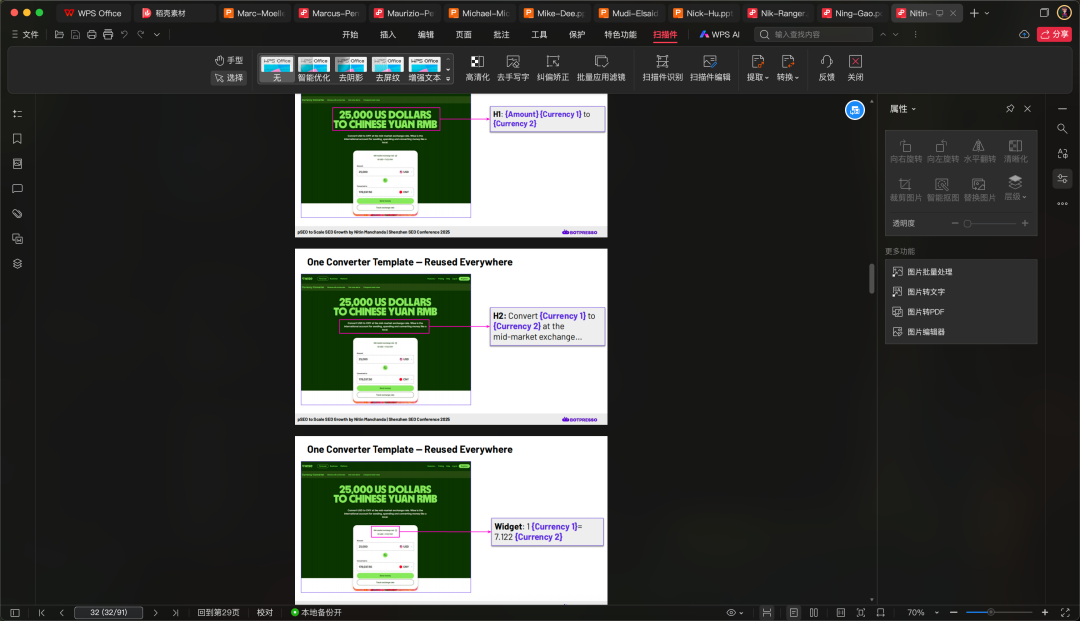Open the 批注 ribbon tab
Viewport: 1080px width, 621px height.
click(501, 34)
